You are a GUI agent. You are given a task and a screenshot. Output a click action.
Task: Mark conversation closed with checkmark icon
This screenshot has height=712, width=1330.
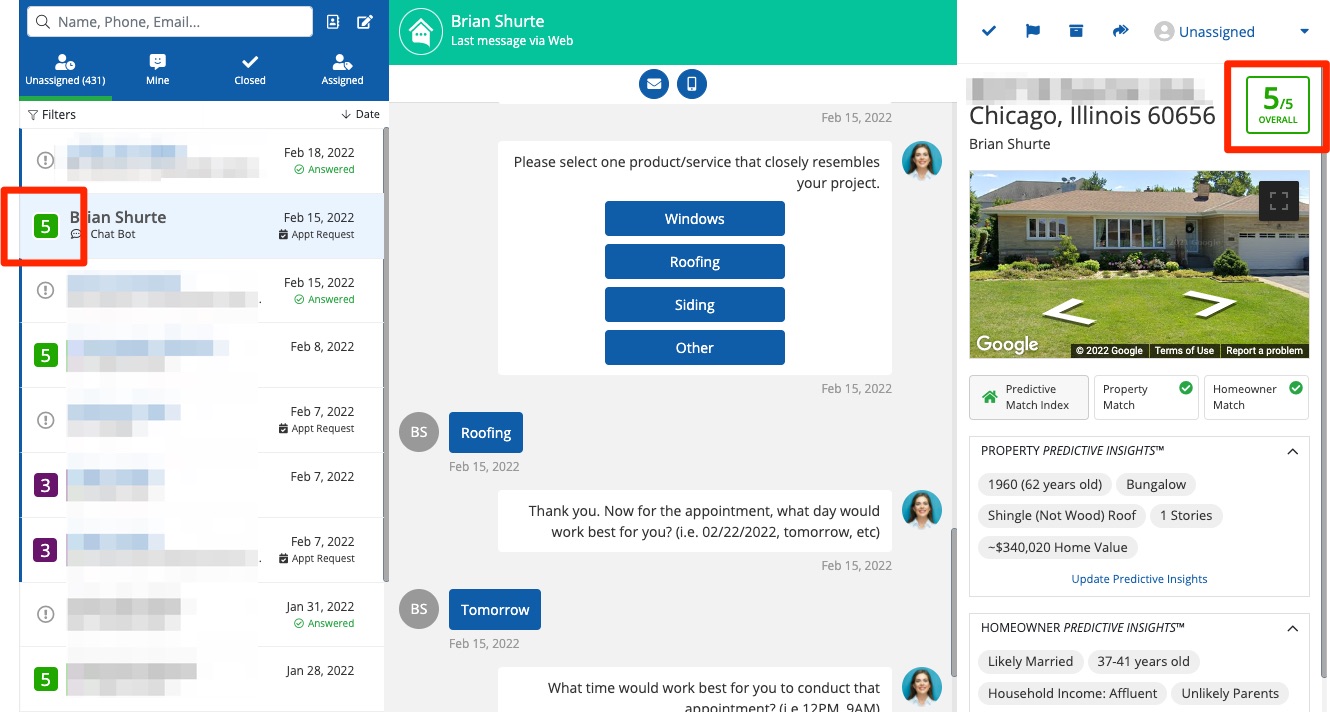989,31
